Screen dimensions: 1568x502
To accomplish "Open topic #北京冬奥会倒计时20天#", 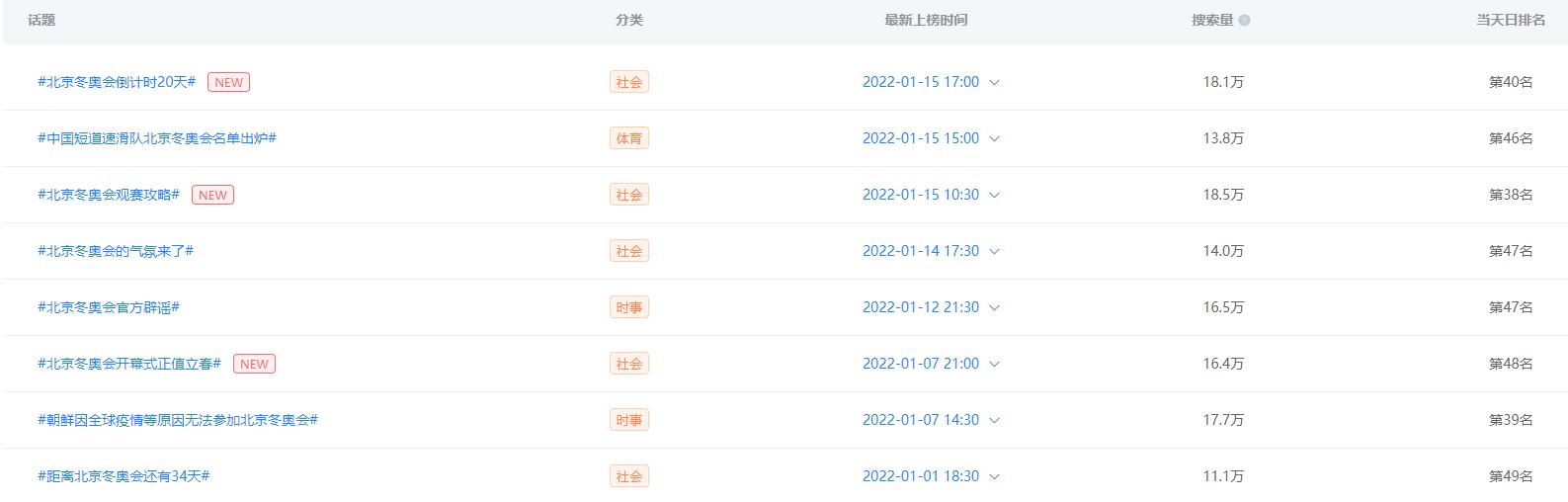I will tap(117, 82).
